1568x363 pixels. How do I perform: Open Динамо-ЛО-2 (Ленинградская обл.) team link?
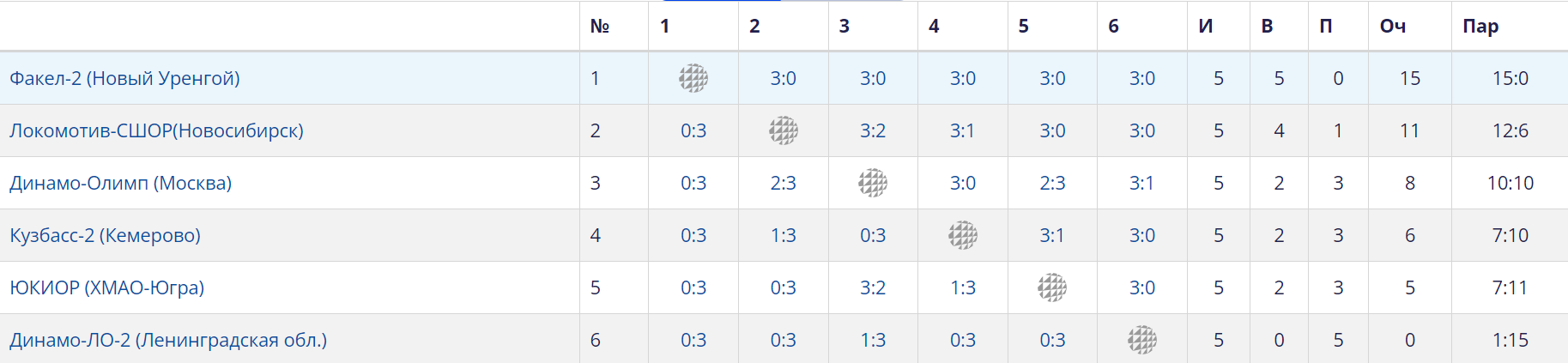click(168, 340)
